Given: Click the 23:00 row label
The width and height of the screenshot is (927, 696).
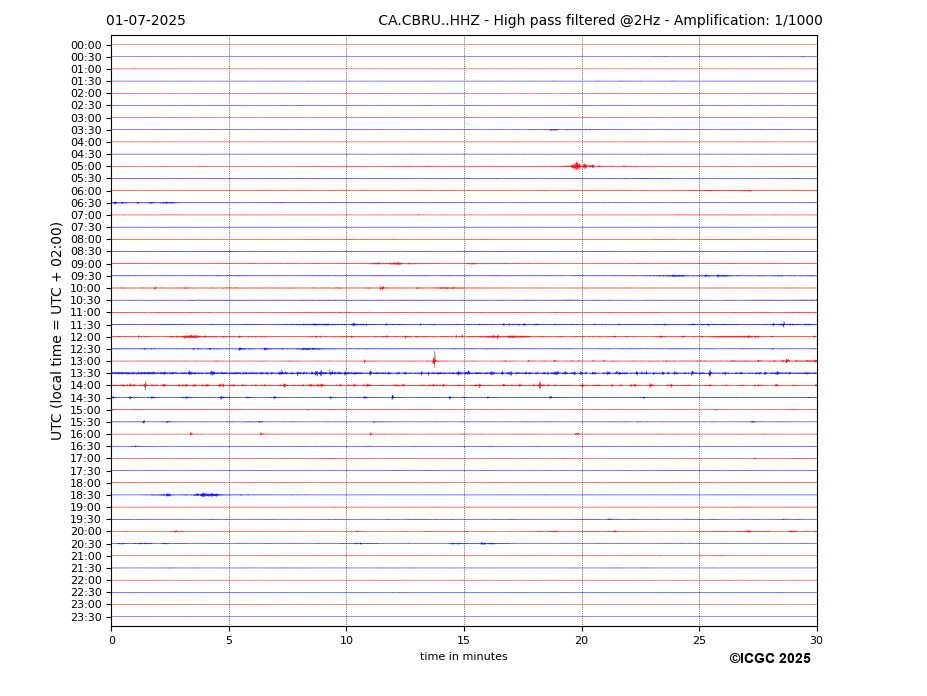Looking at the screenshot, I should [x=86, y=605].
